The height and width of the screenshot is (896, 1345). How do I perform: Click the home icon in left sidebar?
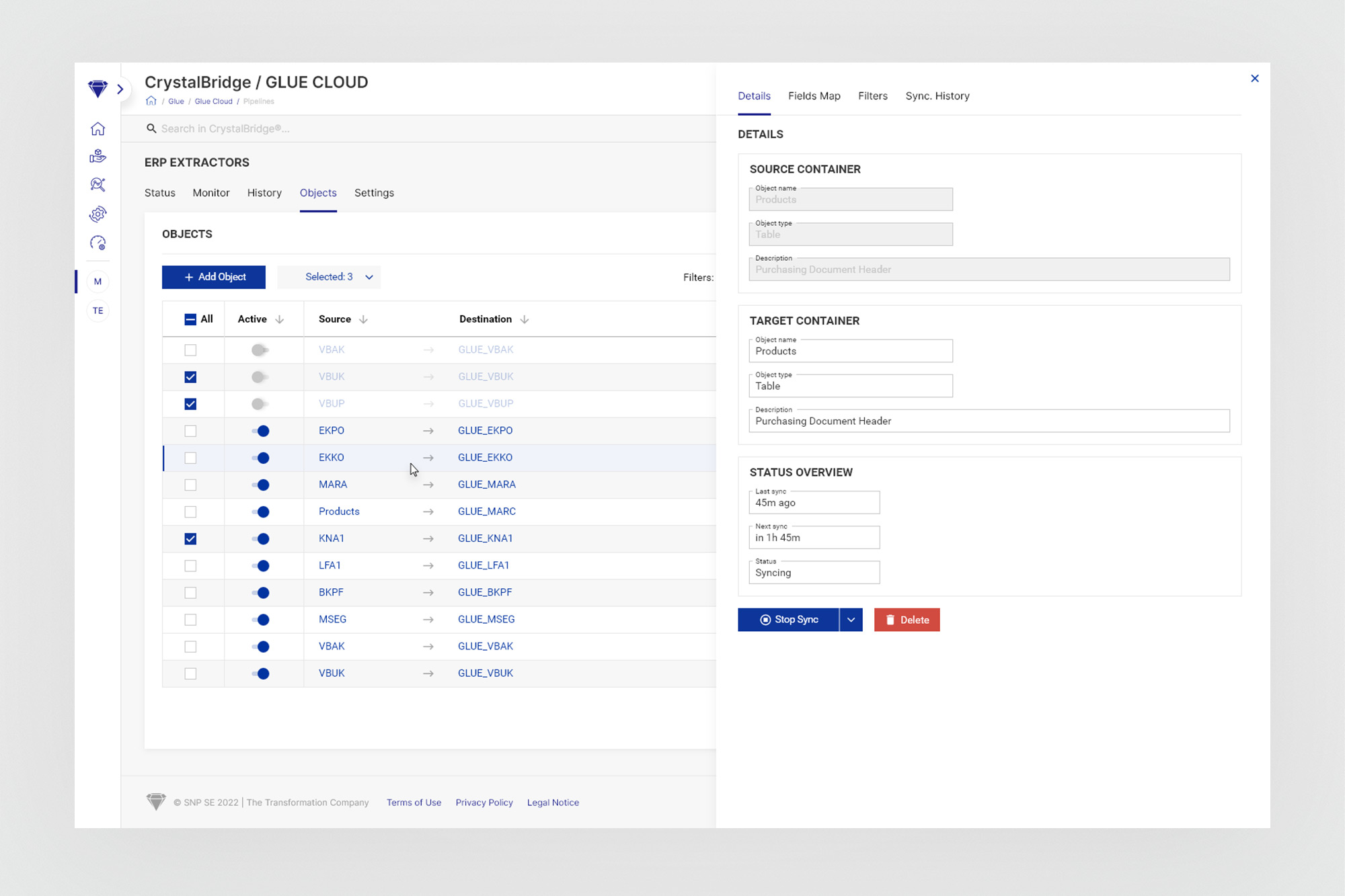(x=98, y=128)
